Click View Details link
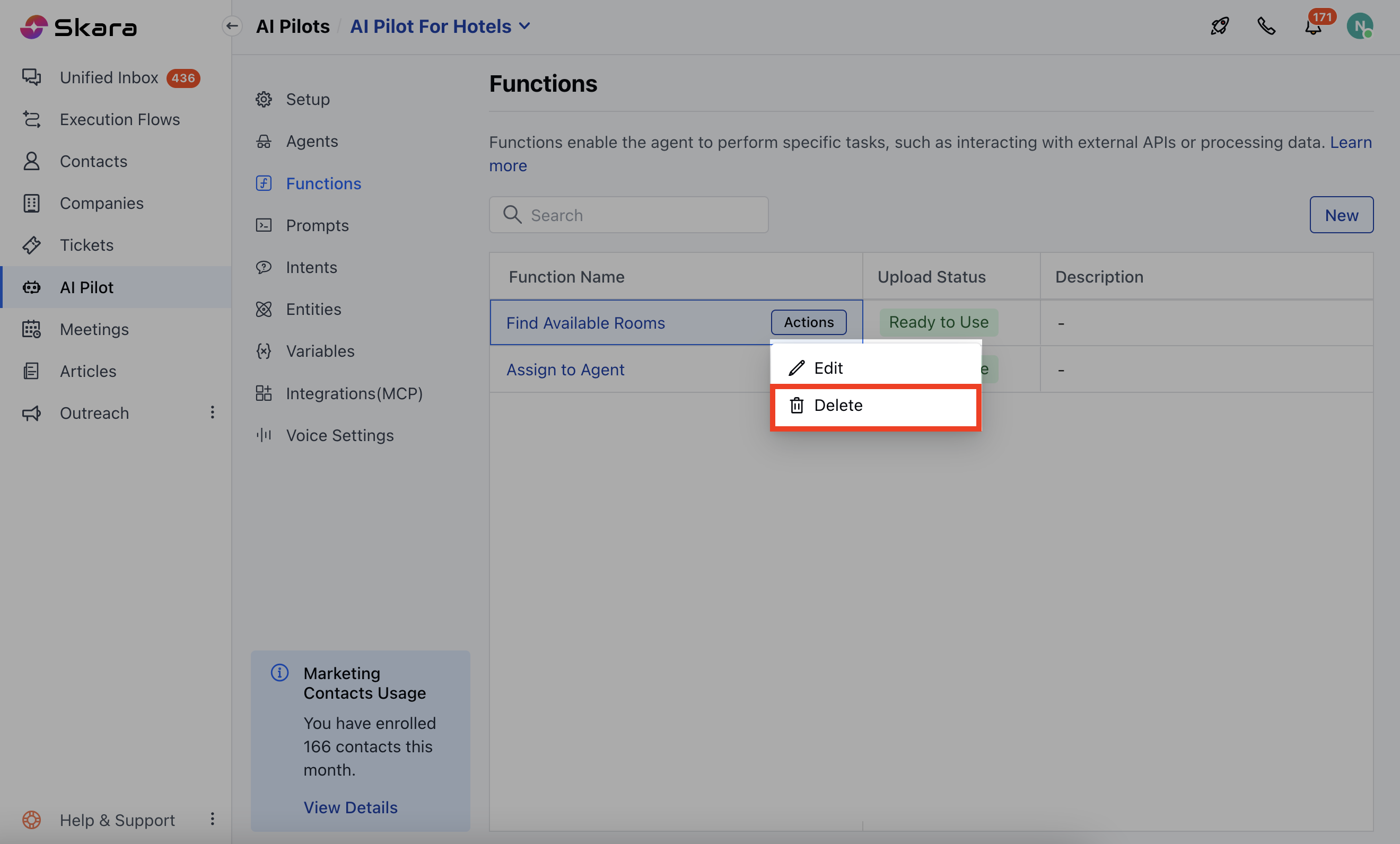Image resolution: width=1400 pixels, height=844 pixels. point(350,807)
